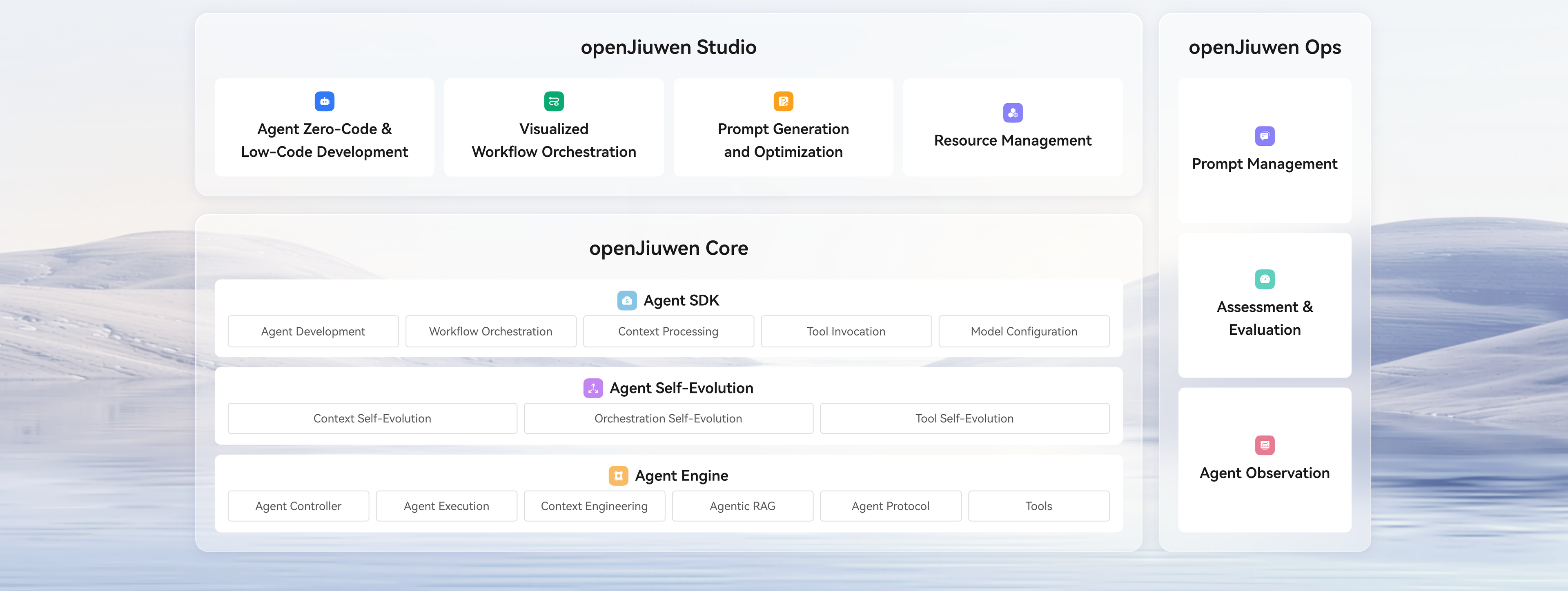
Task: Click the blue robot icon for Agent Zero-Code
Action: [x=325, y=101]
